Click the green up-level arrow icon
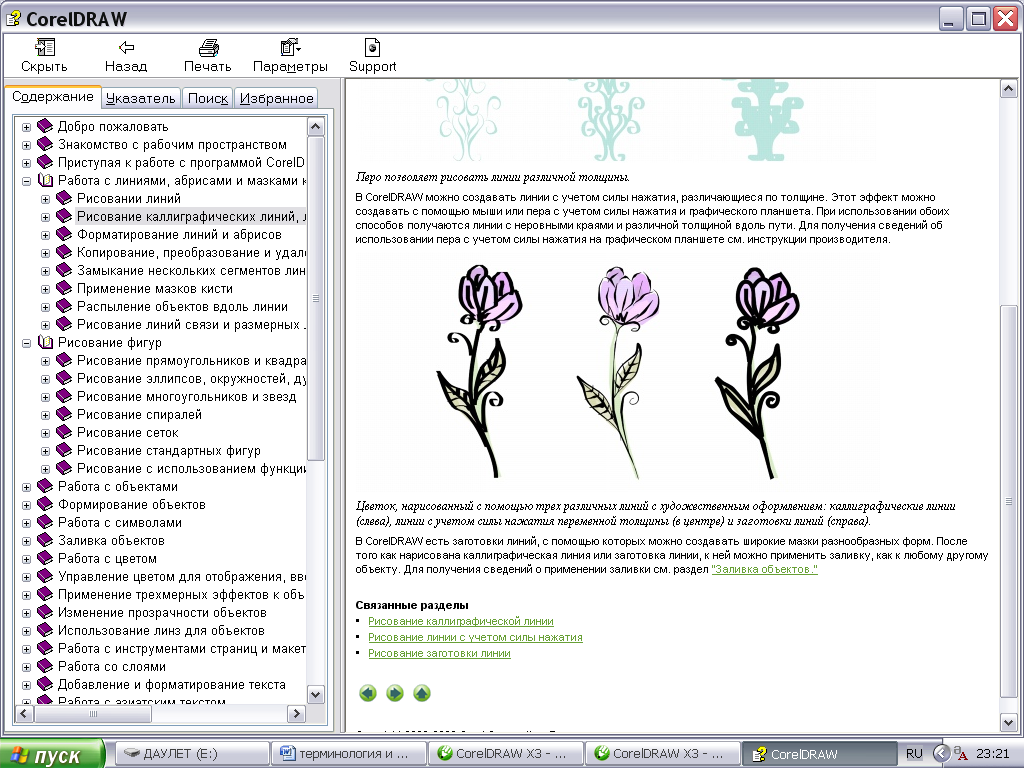1024x768 pixels. point(422,693)
